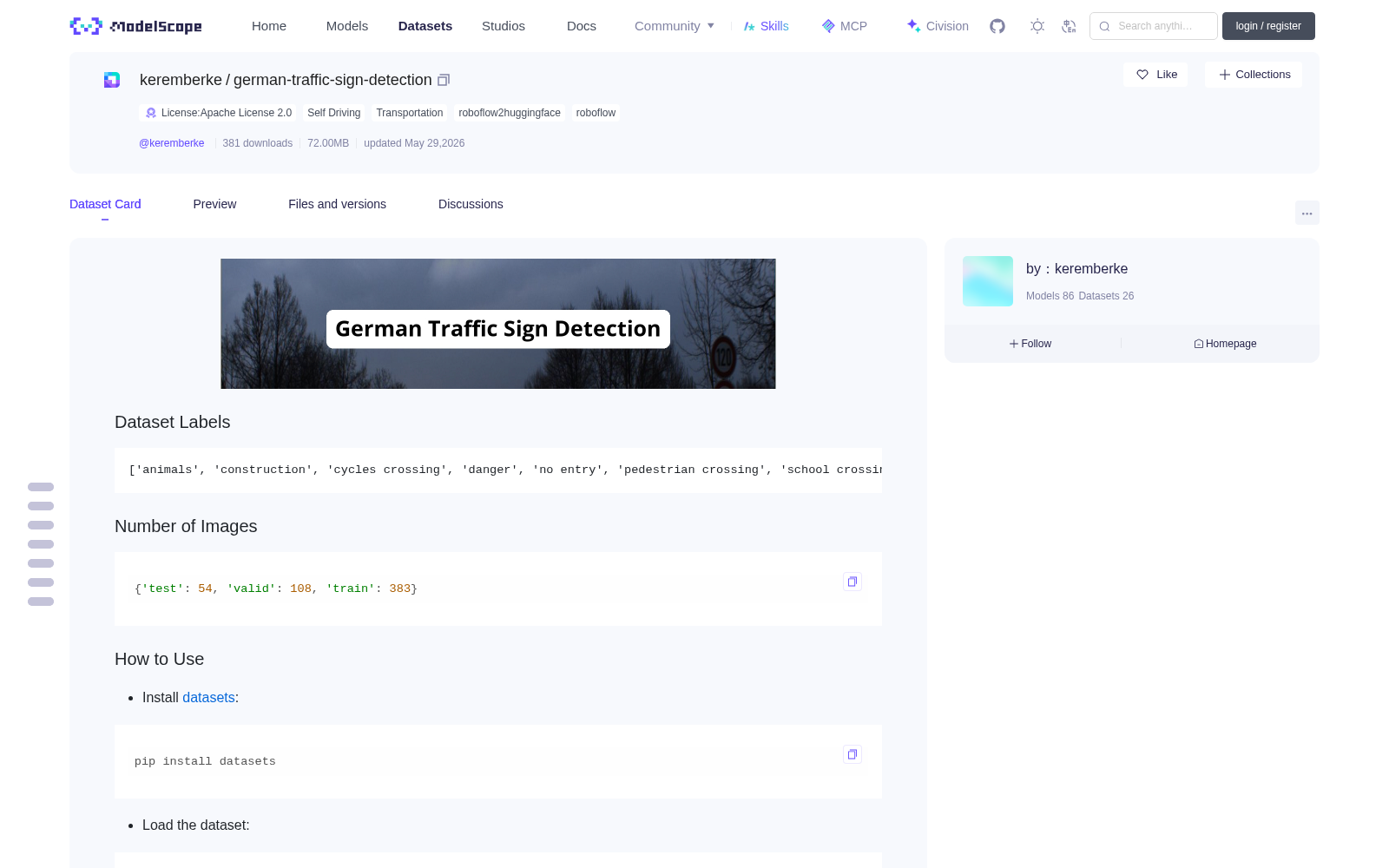Click the Self Driving tag
This screenshot has height=868, width=1389.
click(333, 113)
